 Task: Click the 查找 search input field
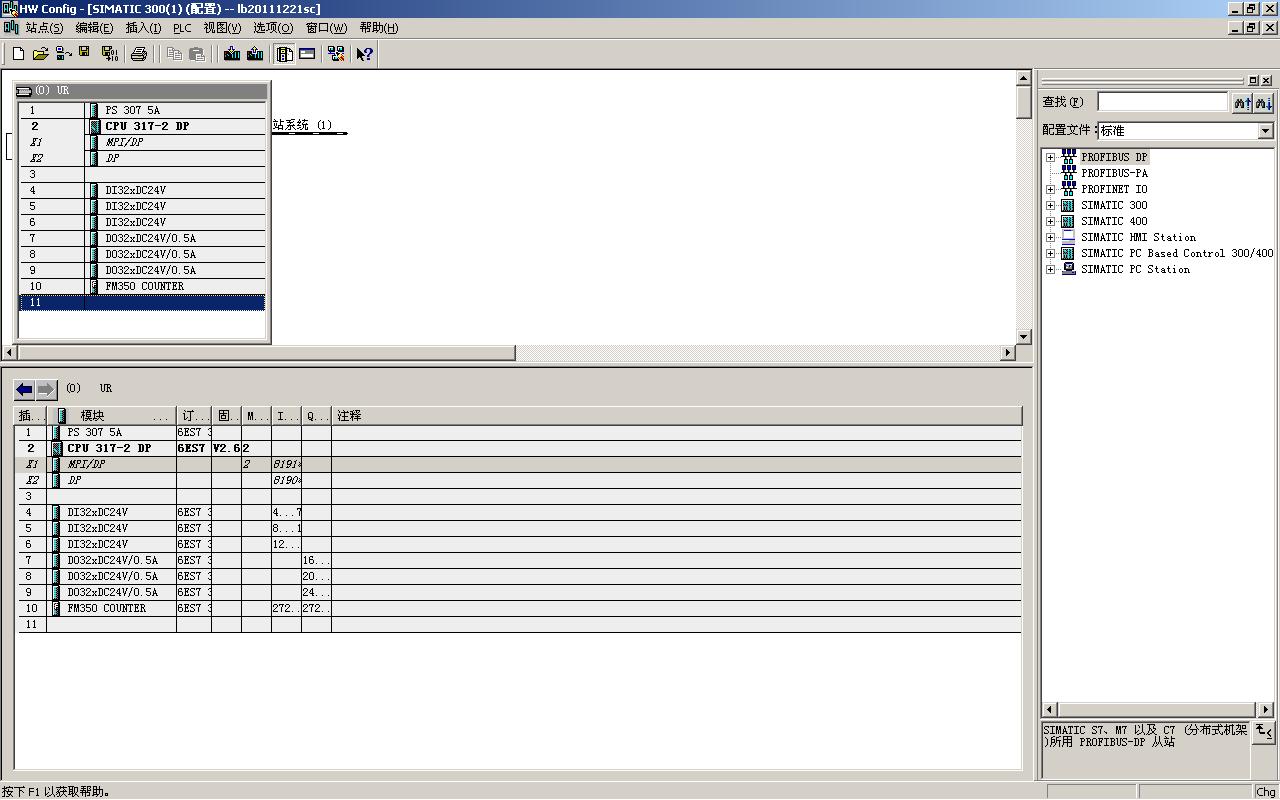coord(1163,102)
